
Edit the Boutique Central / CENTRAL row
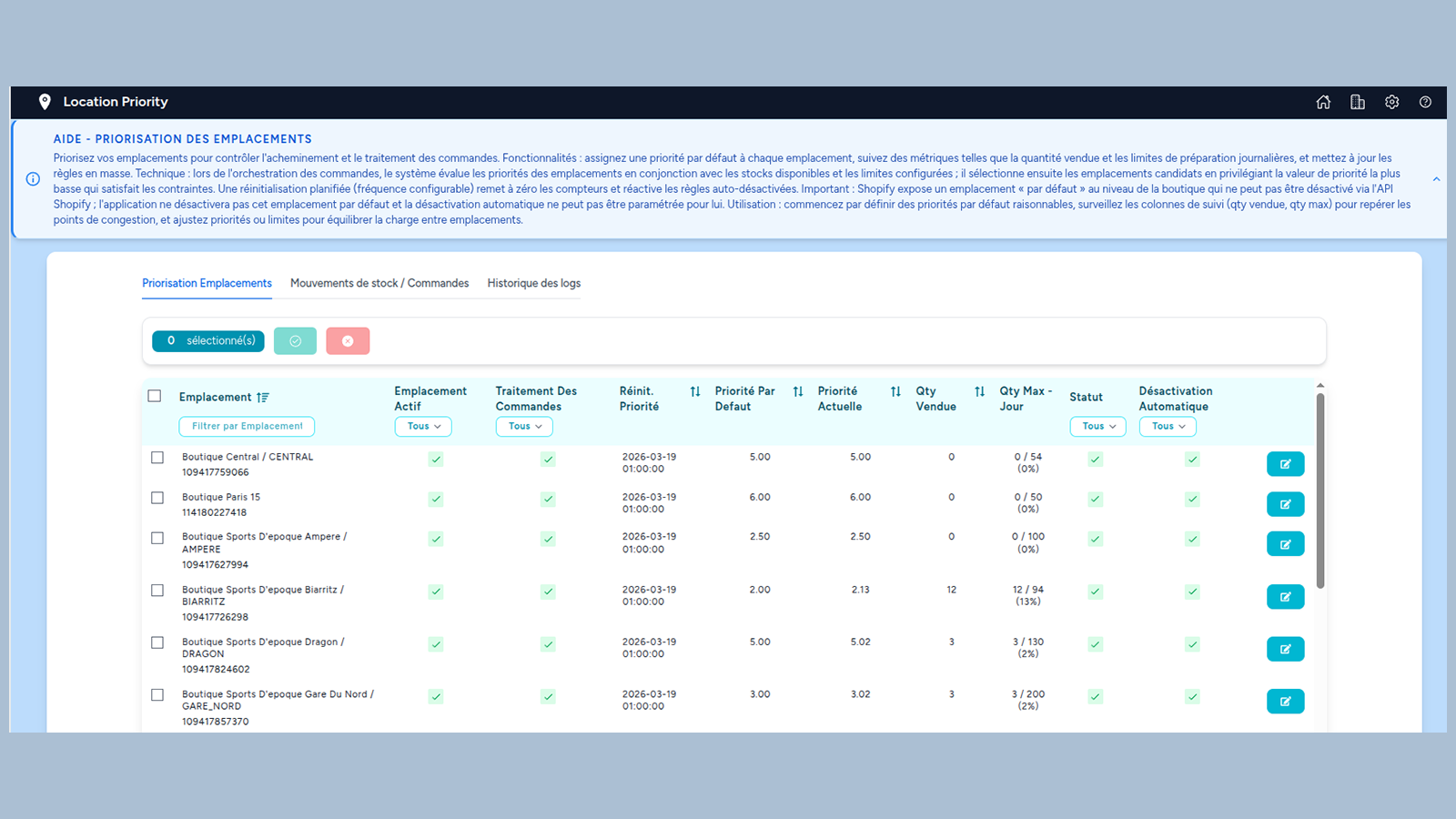pos(1285,464)
